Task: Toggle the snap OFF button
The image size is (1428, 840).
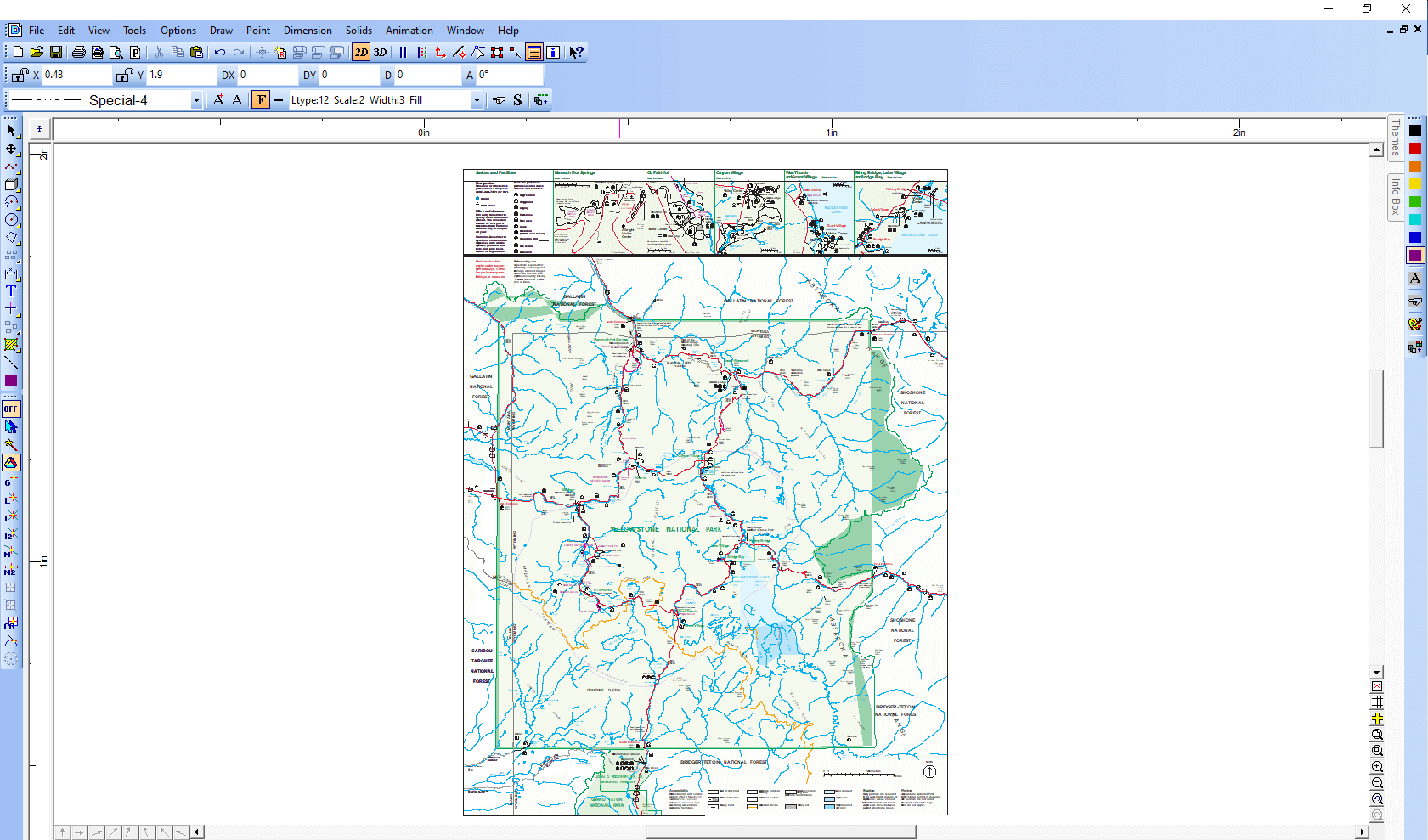Action: (x=11, y=409)
